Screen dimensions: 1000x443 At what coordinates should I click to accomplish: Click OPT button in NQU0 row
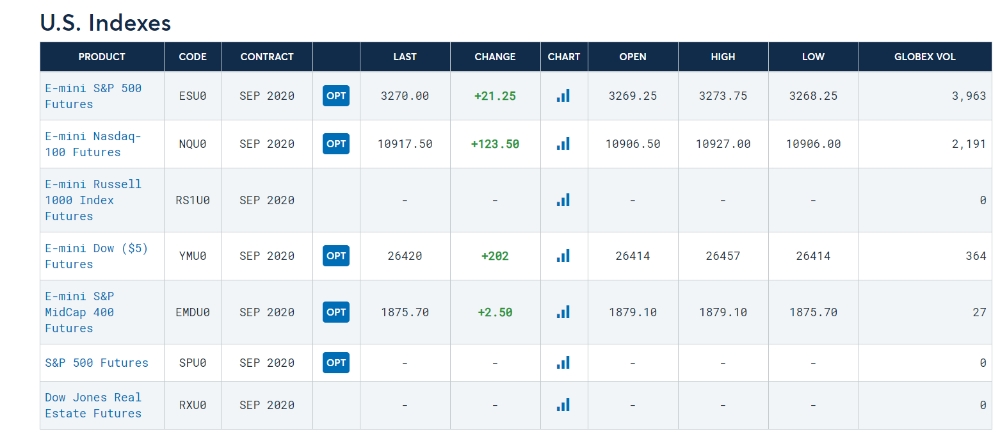pyautogui.click(x=336, y=144)
